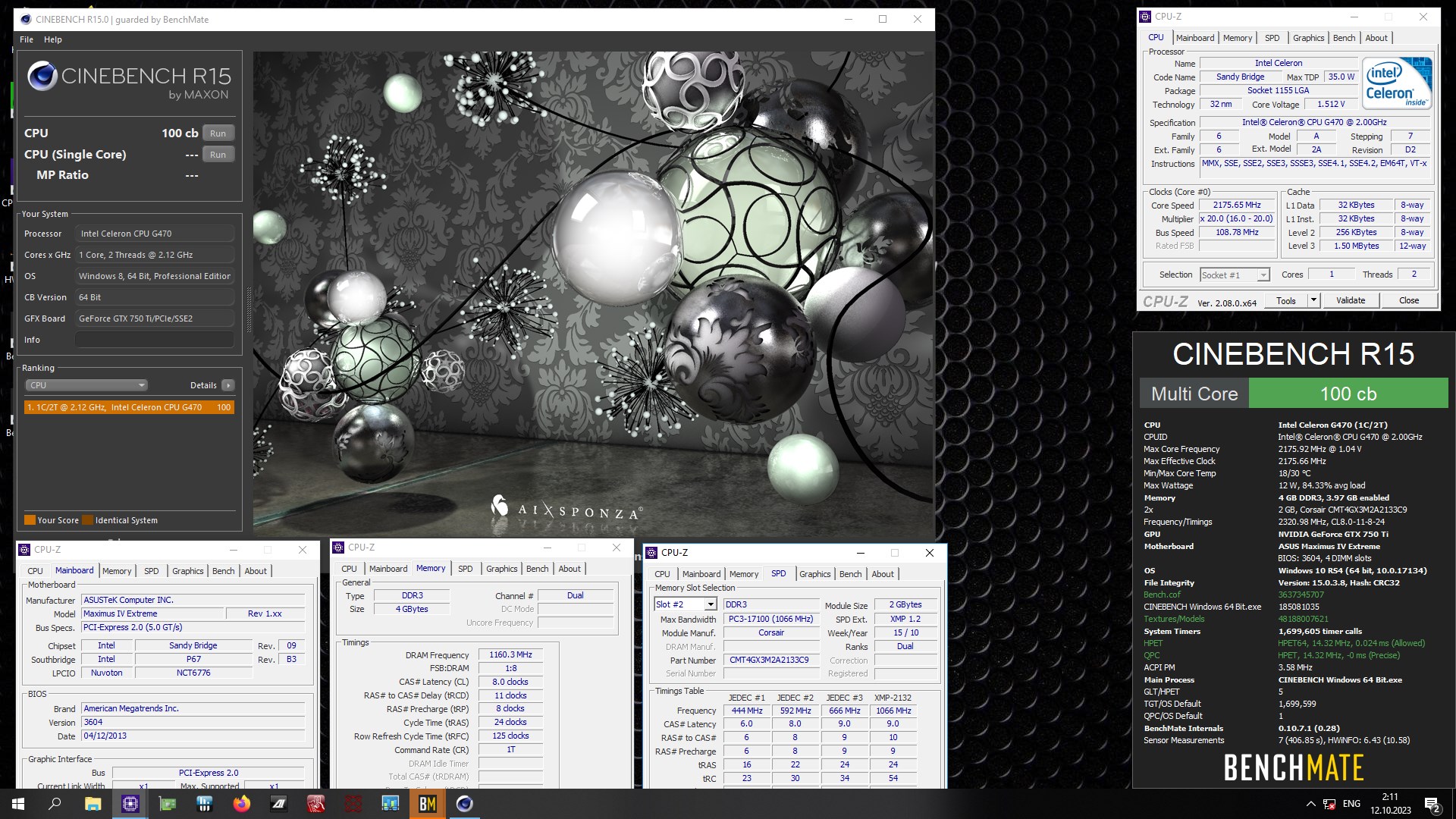Click Intel Celeron logo in CPU-Z
Screen dimensions: 1456x819
[x=1398, y=83]
